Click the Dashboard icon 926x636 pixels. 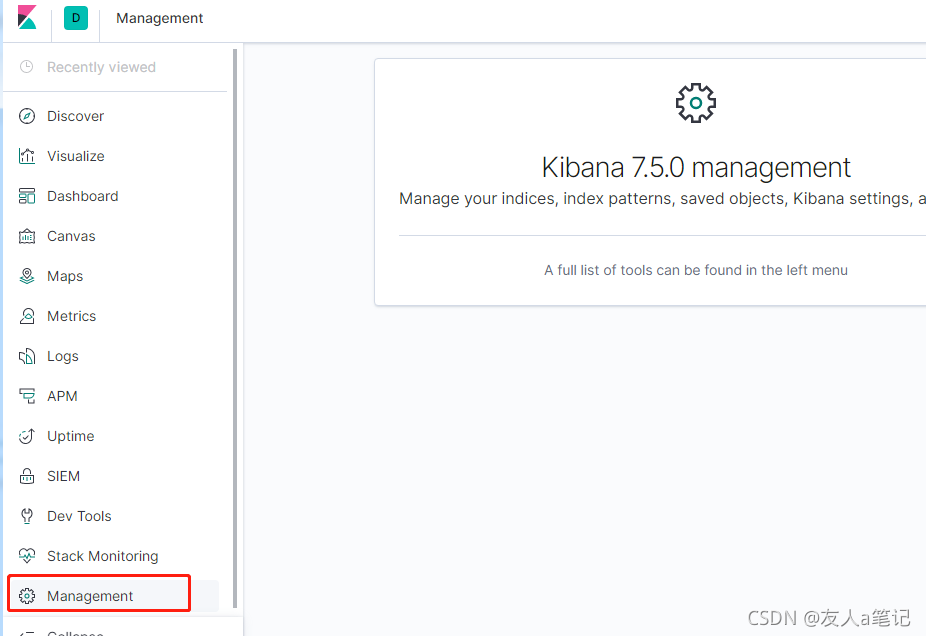pos(27,196)
